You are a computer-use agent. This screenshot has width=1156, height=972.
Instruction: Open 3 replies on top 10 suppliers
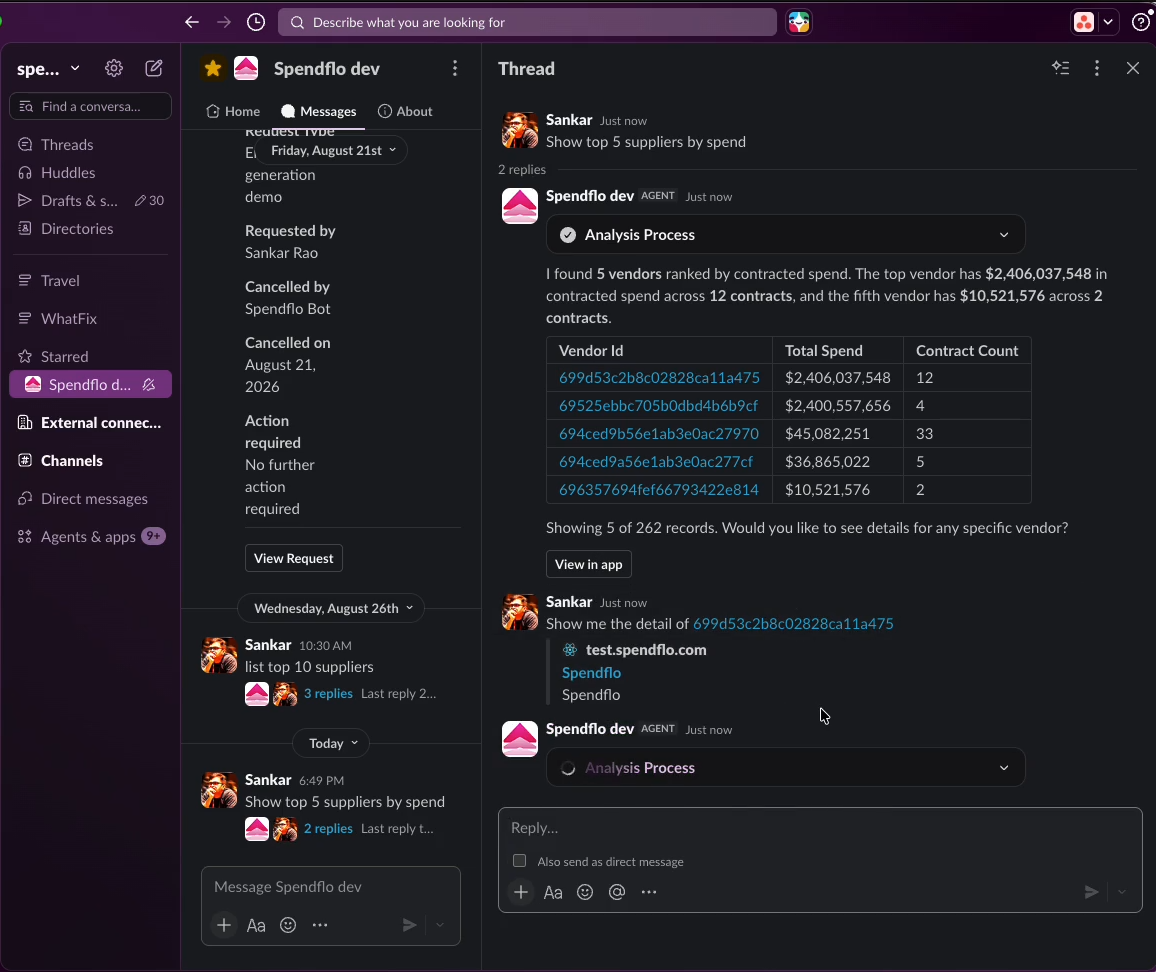(328, 693)
